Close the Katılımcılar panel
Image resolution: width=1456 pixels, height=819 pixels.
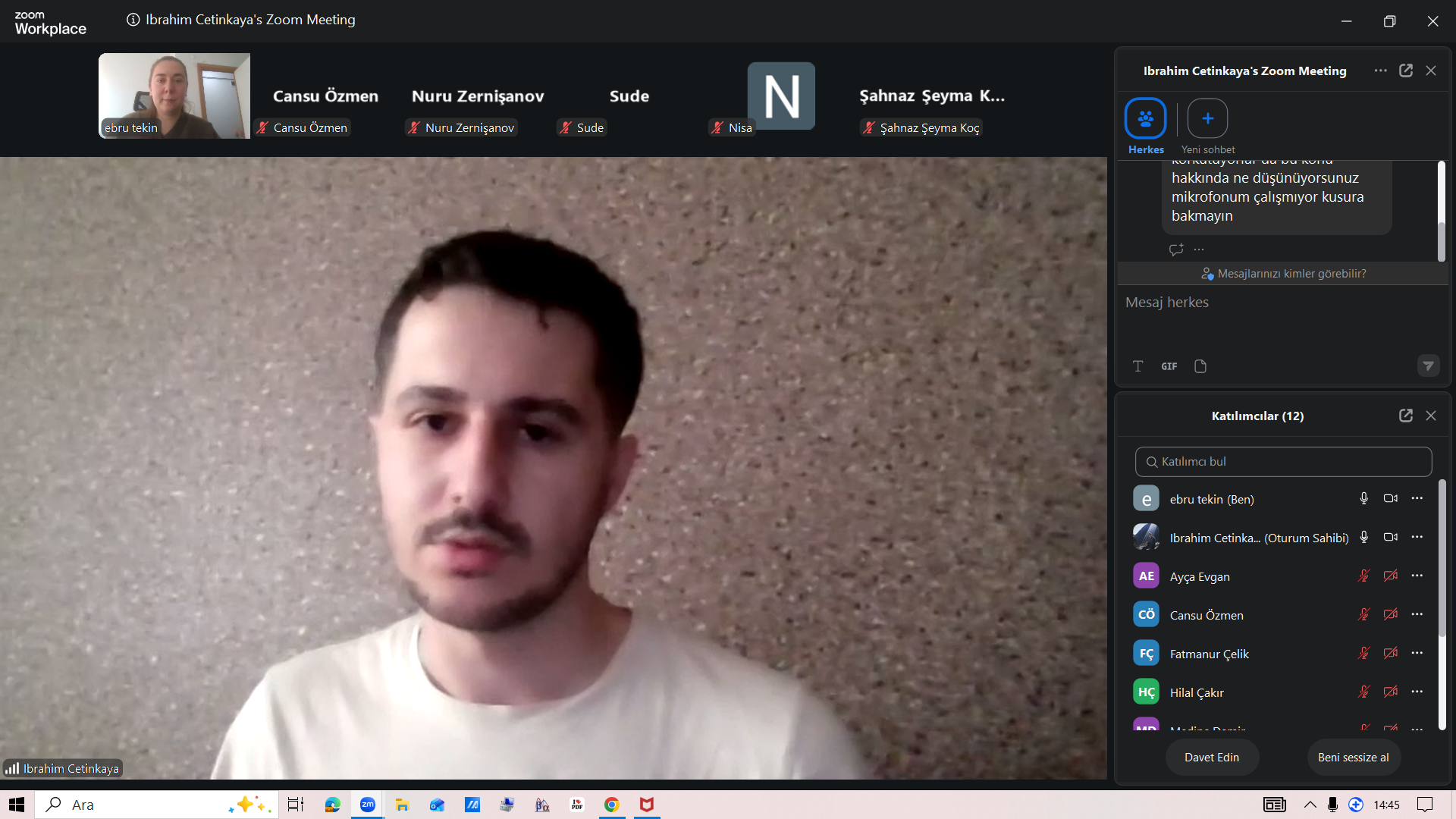pos(1431,416)
